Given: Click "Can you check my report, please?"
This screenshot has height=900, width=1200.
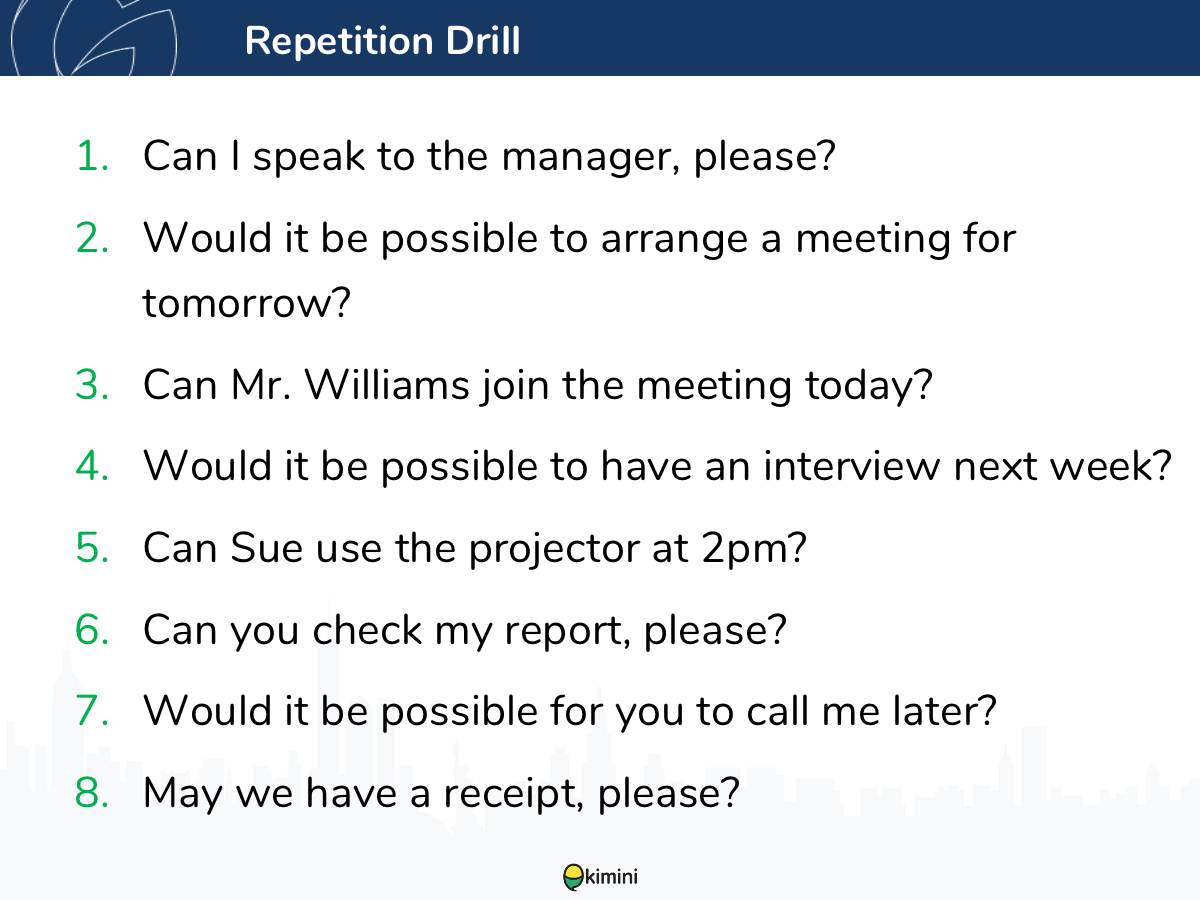Looking at the screenshot, I should point(465,632).
